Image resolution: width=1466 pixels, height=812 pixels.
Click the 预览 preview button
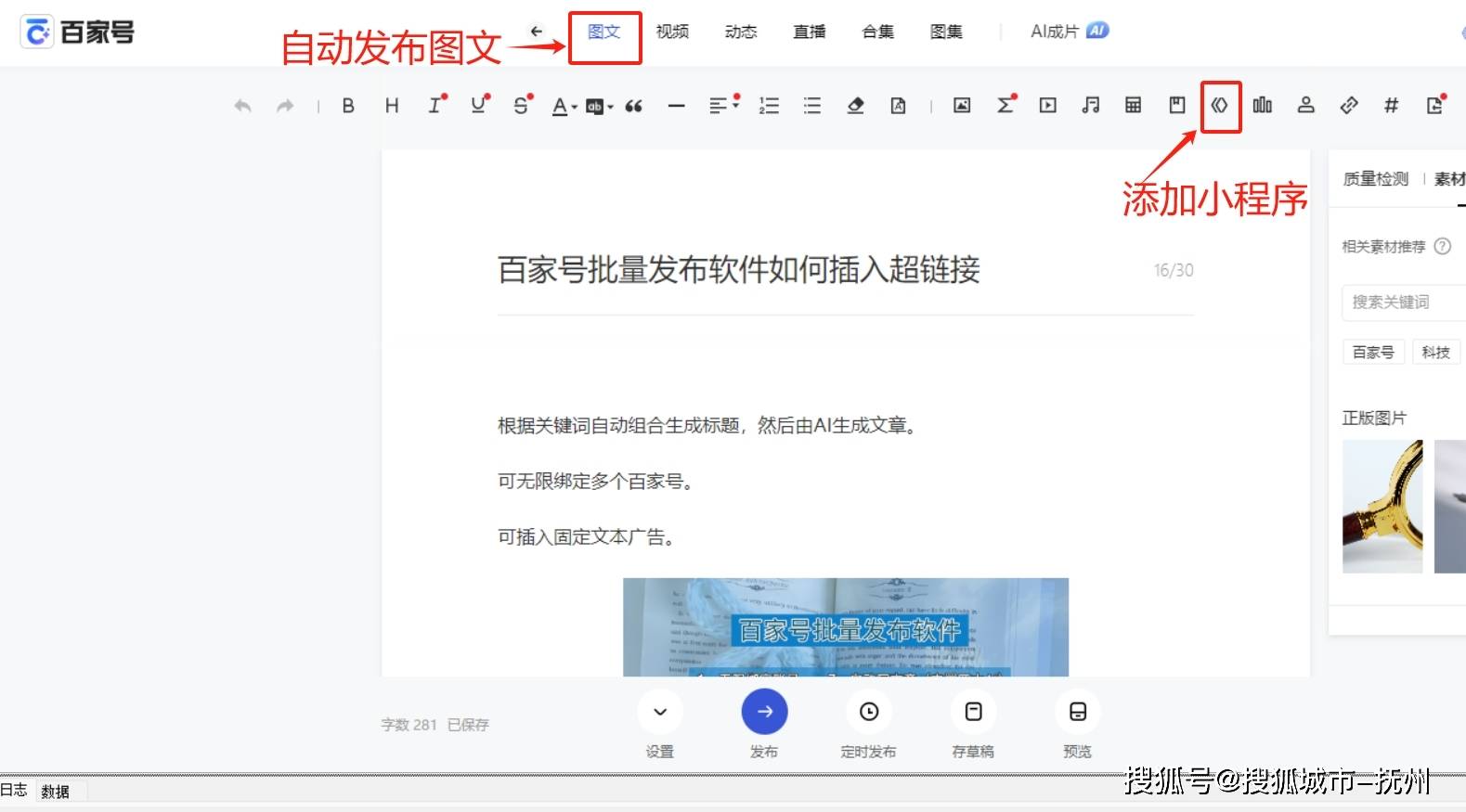click(1078, 712)
